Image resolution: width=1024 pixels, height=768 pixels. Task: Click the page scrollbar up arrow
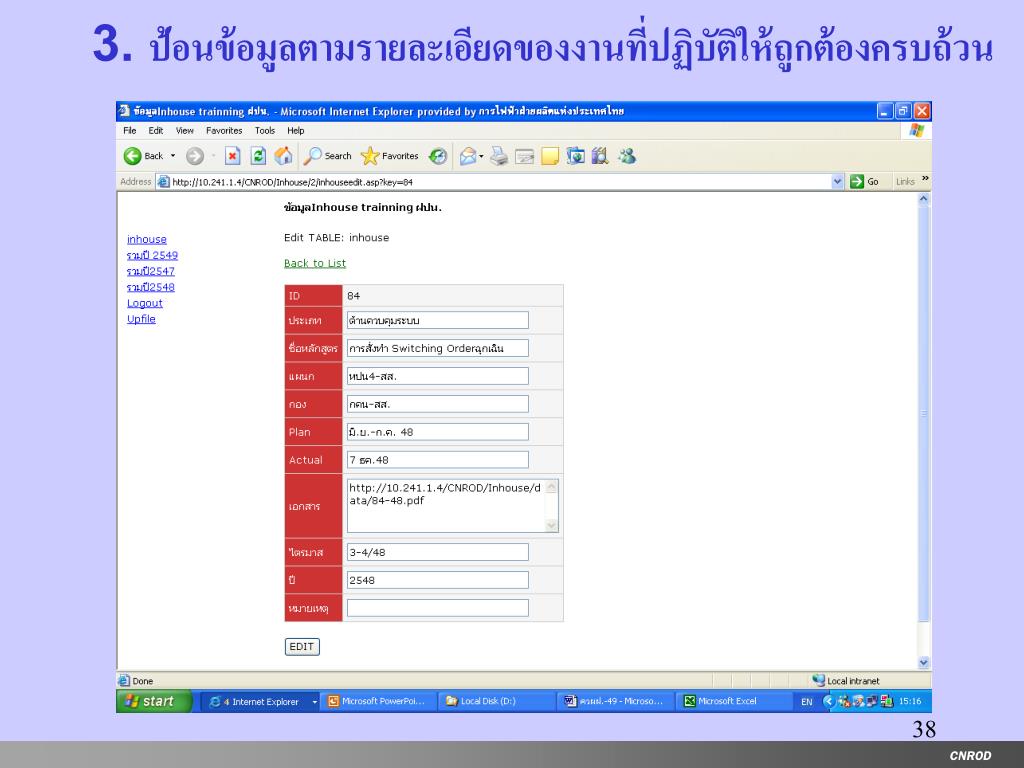tap(923, 199)
